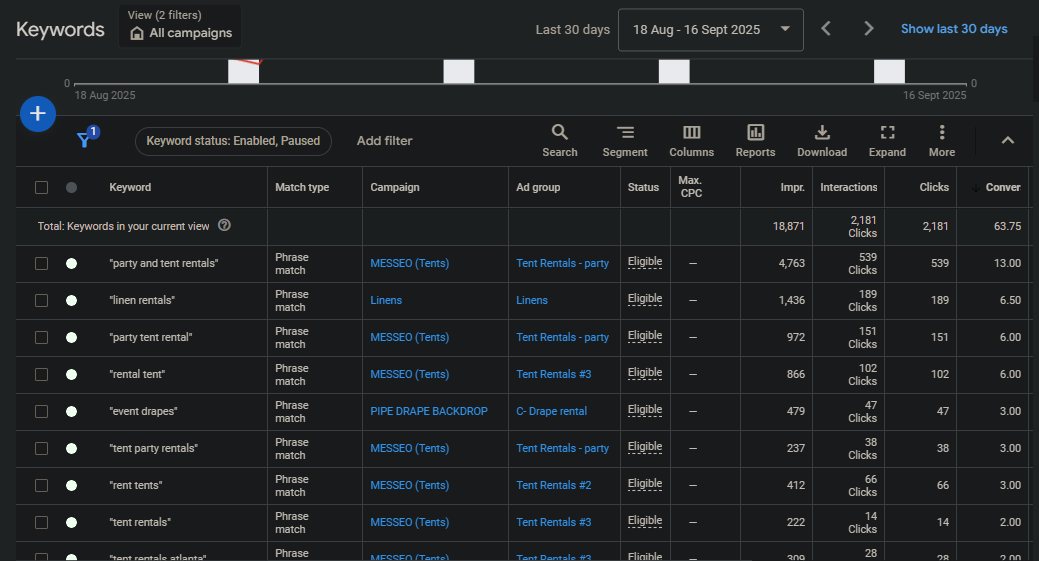This screenshot has height=561, width=1039.
Task: Click the Show last 30 days link
Action: click(954, 29)
